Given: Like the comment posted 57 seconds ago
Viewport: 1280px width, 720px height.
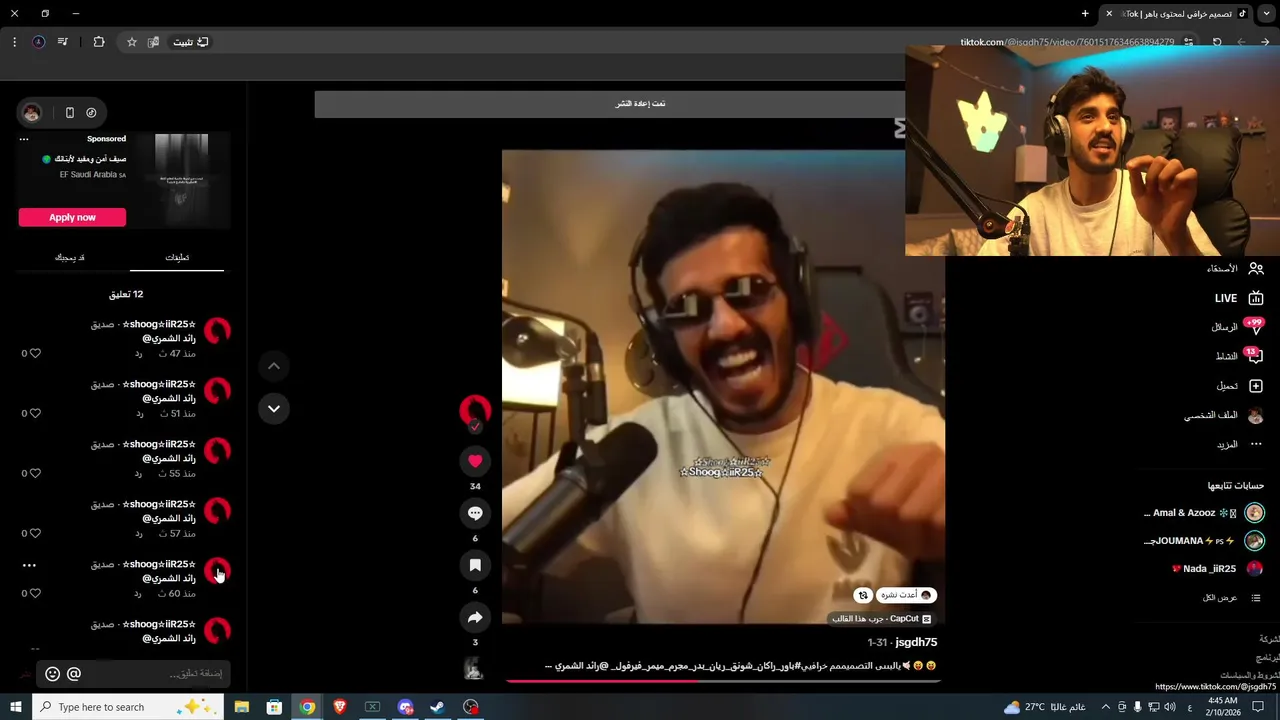Looking at the screenshot, I should click(34, 533).
